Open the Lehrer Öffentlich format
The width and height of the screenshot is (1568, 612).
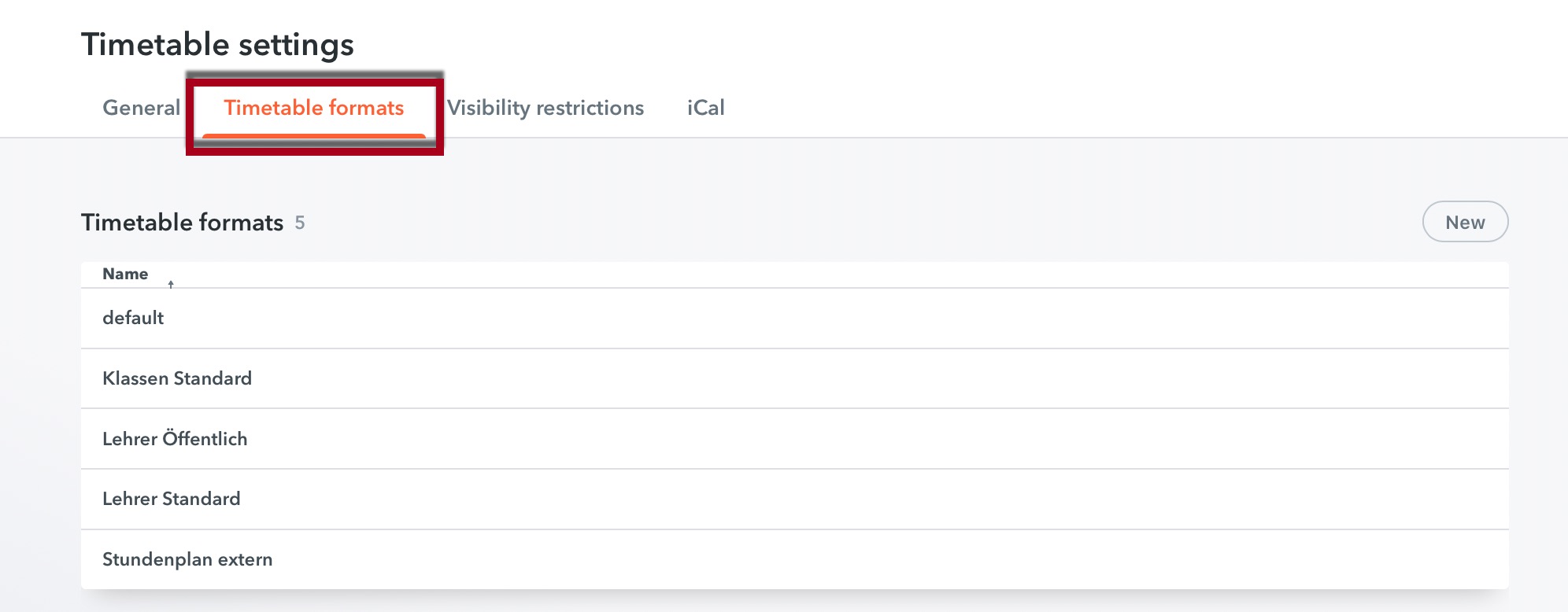click(175, 439)
